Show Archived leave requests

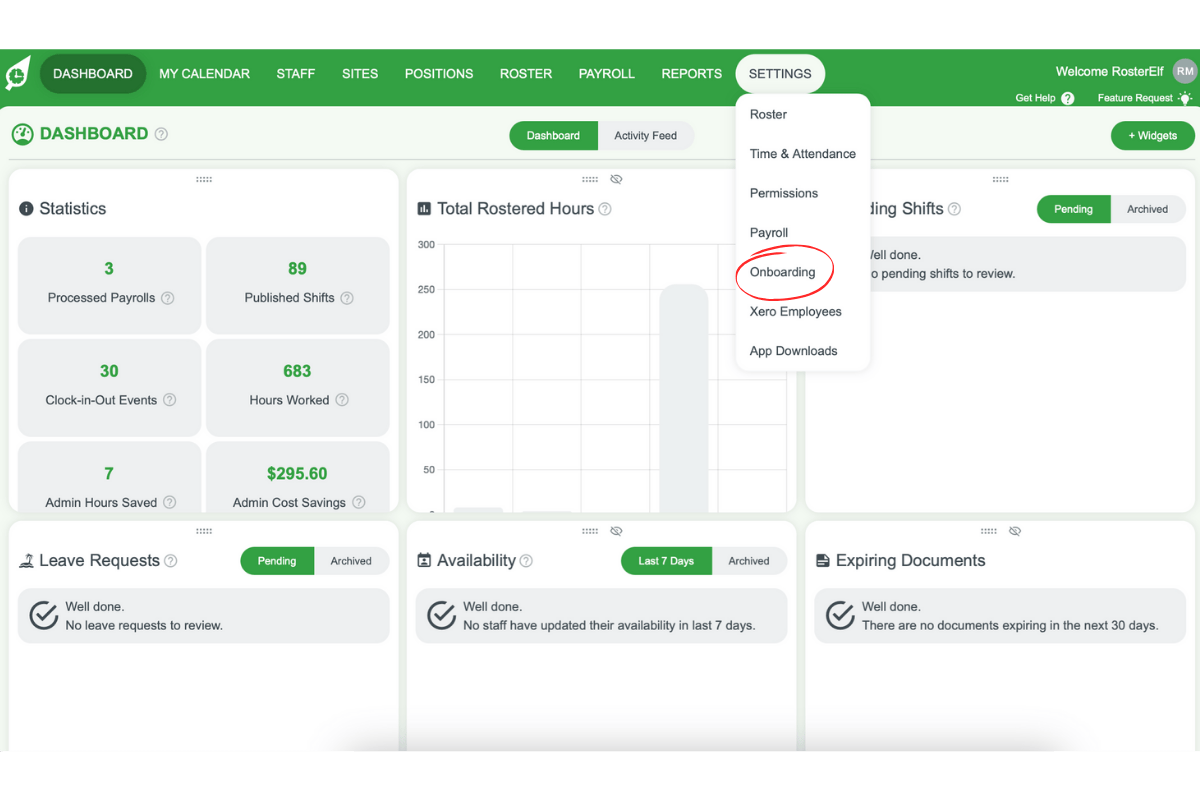351,561
